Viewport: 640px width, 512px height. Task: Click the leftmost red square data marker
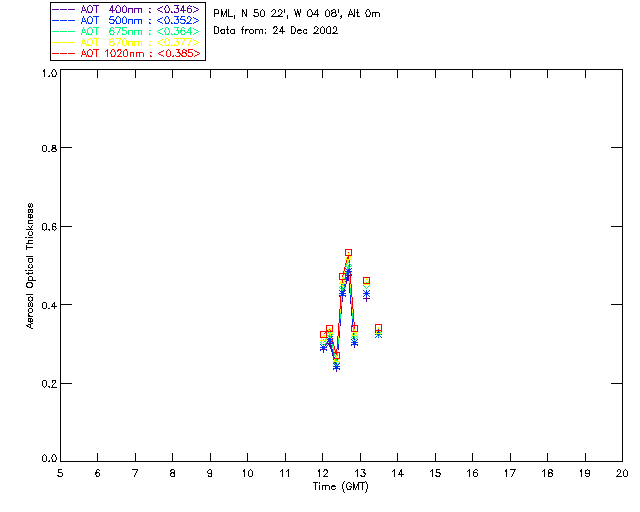click(x=323, y=335)
